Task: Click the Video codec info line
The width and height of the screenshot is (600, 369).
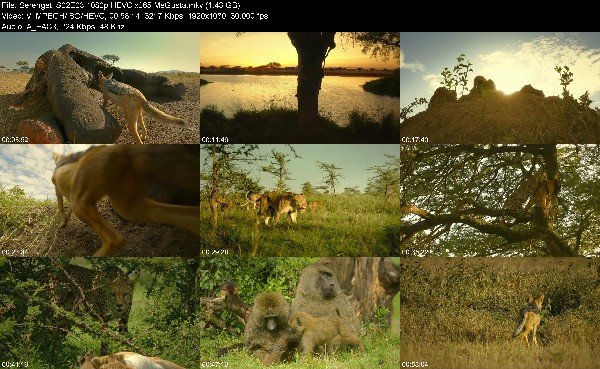Action: pyautogui.click(x=135, y=16)
